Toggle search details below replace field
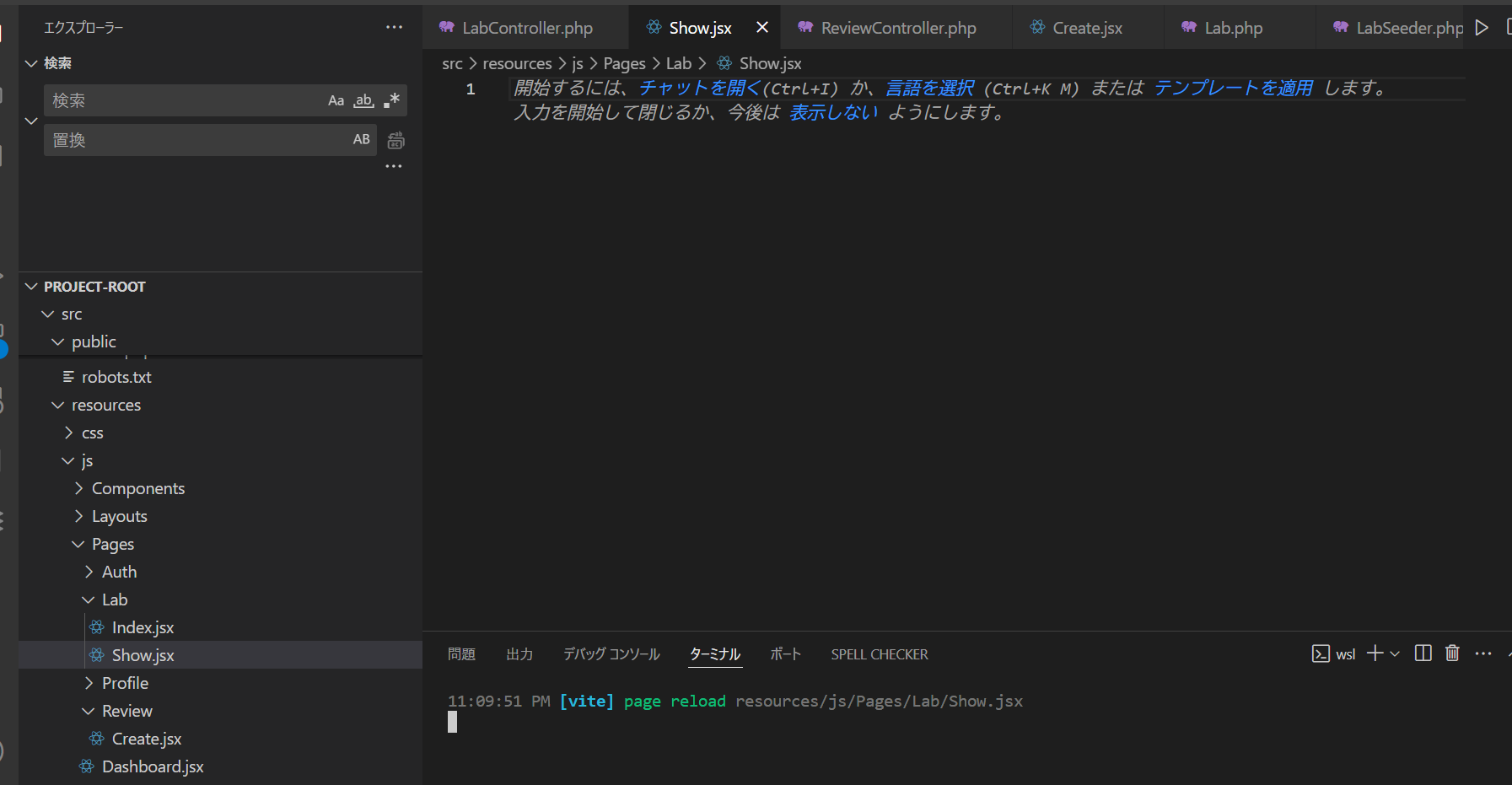The height and width of the screenshot is (785, 1512). 394,166
